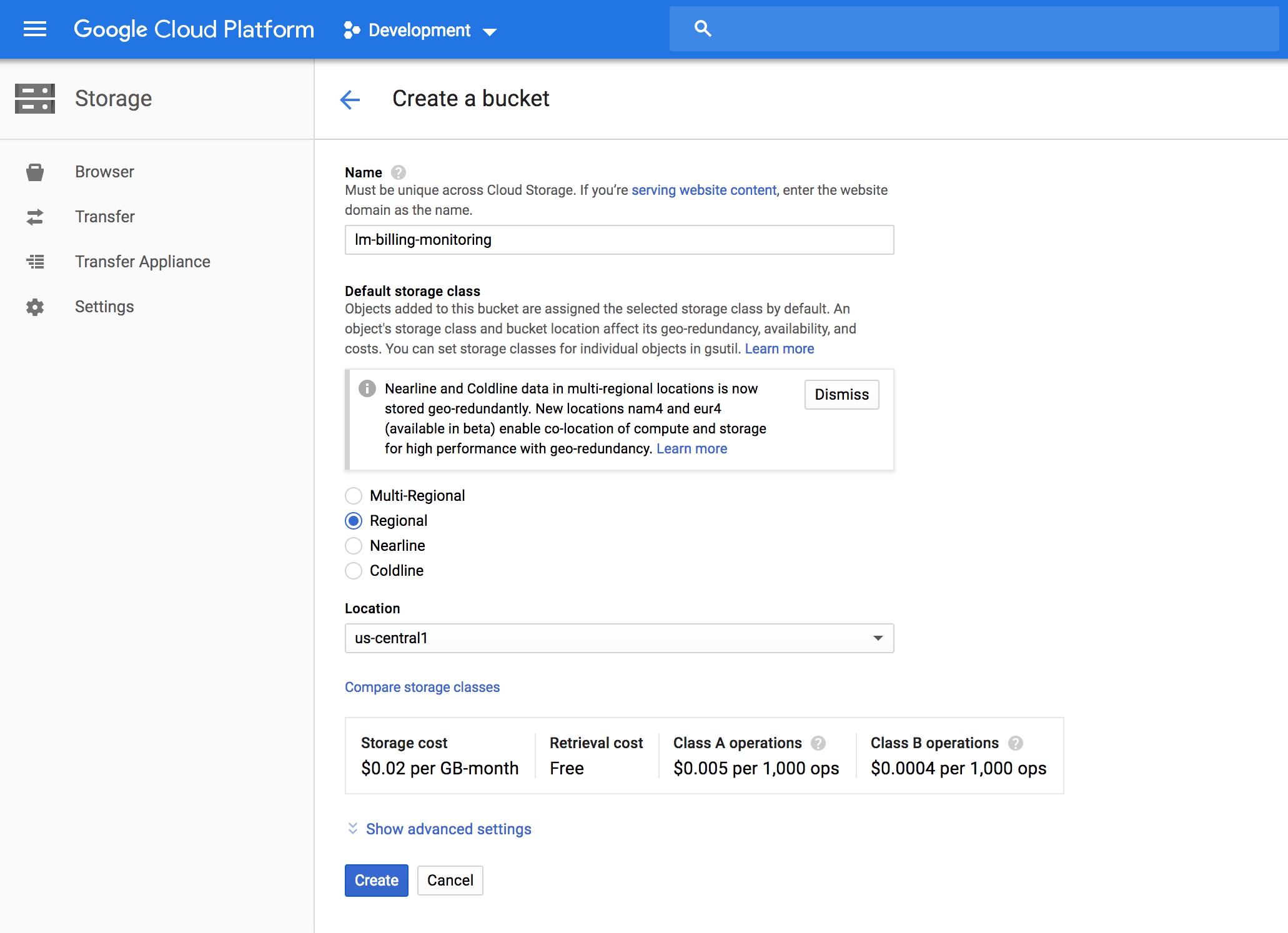Dismiss the geo-redundancy notice
Screen dimensions: 1288x933
[x=841, y=395]
